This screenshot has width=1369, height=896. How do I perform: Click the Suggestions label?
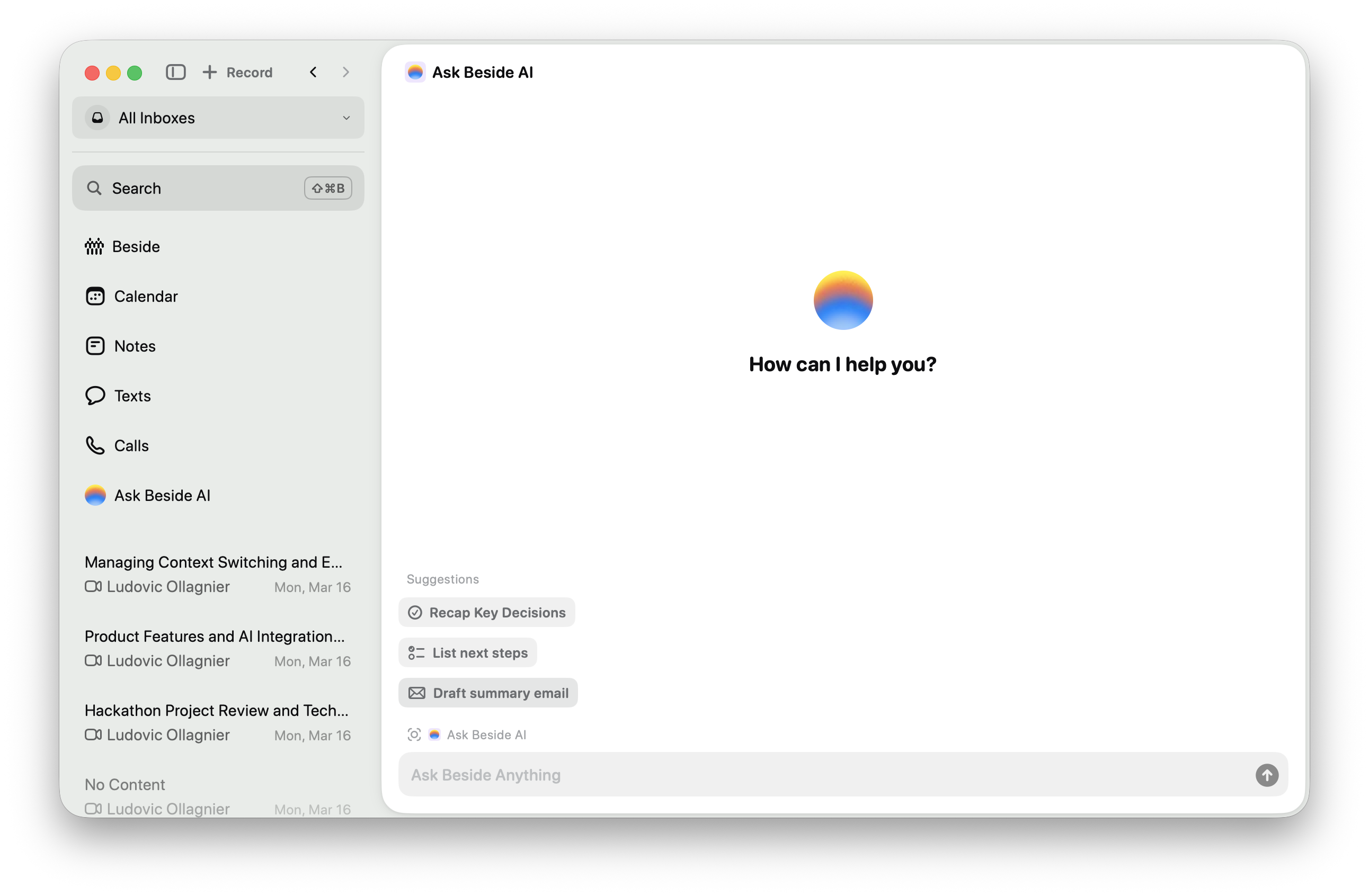click(x=443, y=579)
